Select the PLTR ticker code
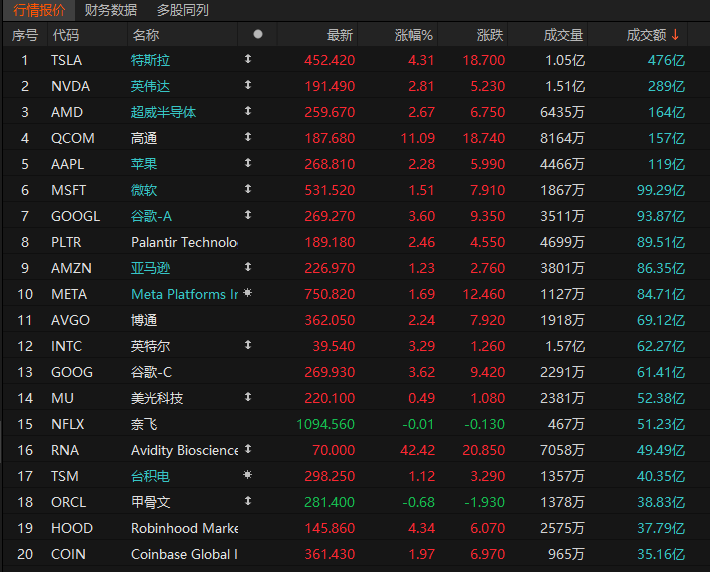 coord(66,242)
